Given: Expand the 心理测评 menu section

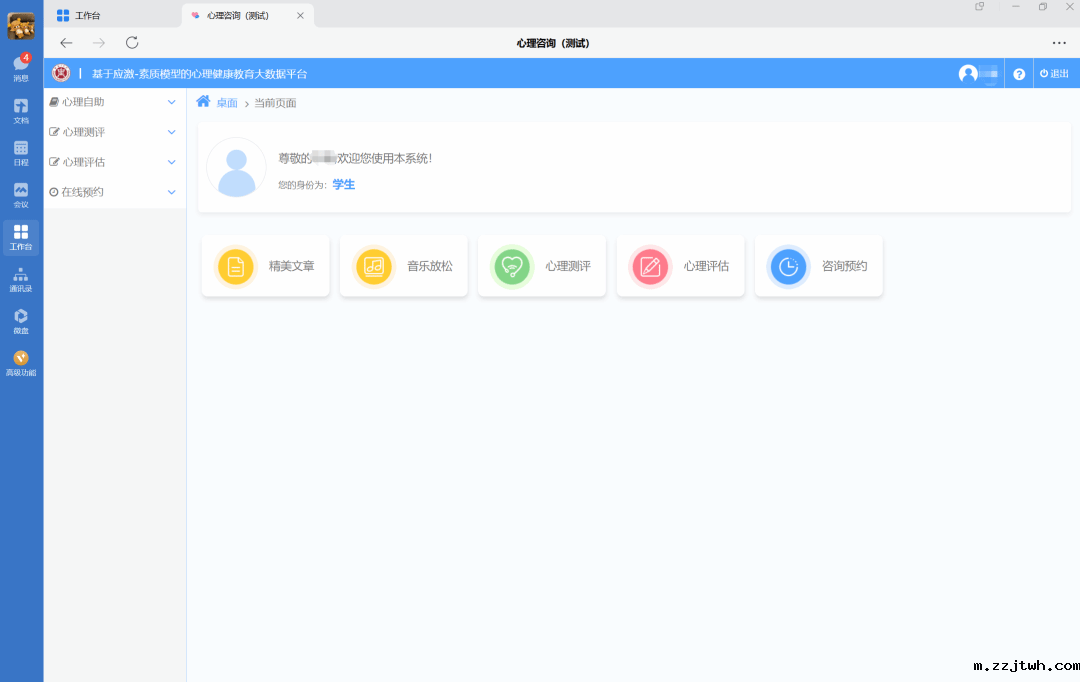Looking at the screenshot, I should coord(114,132).
